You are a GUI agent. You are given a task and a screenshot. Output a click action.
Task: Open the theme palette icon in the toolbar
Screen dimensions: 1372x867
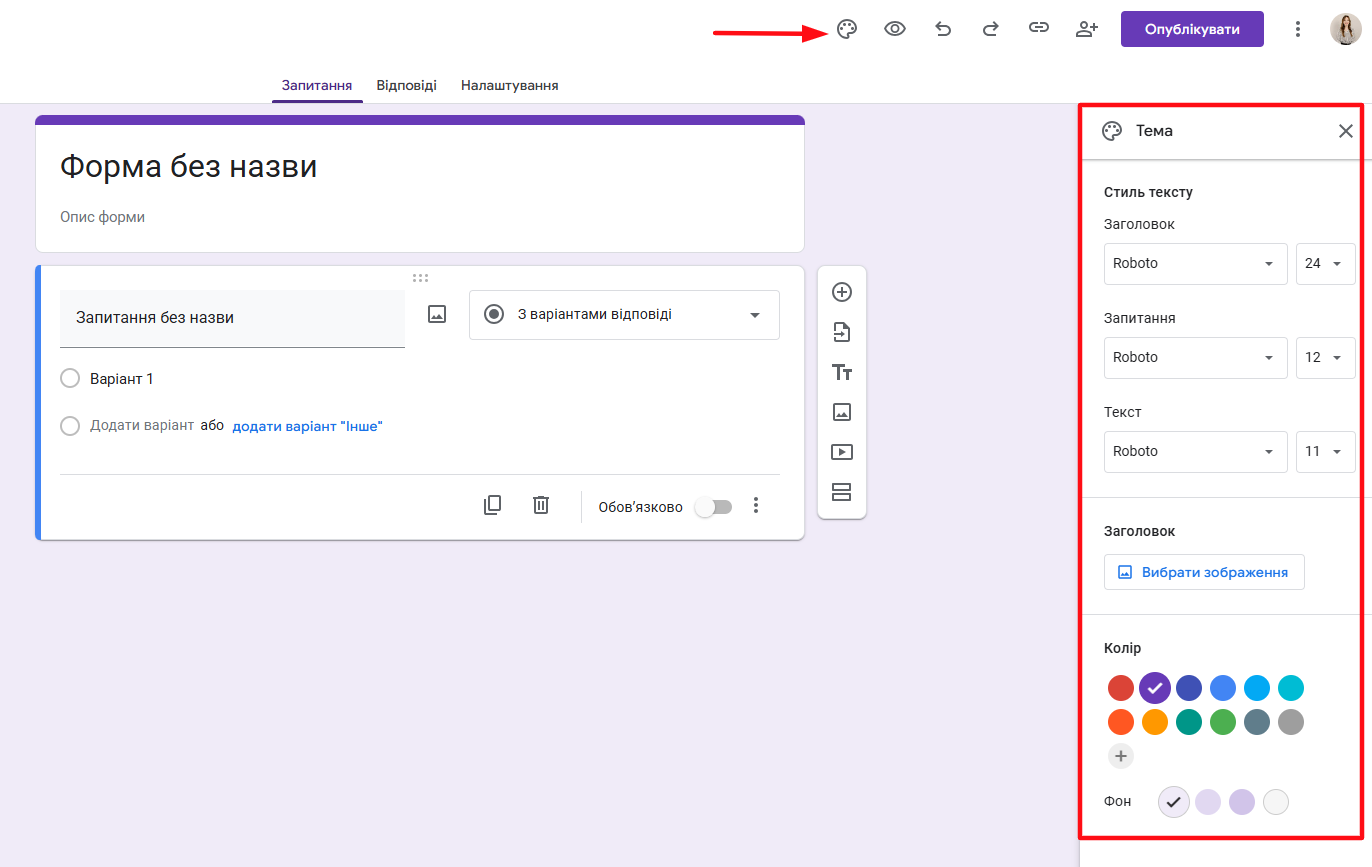(x=846, y=29)
